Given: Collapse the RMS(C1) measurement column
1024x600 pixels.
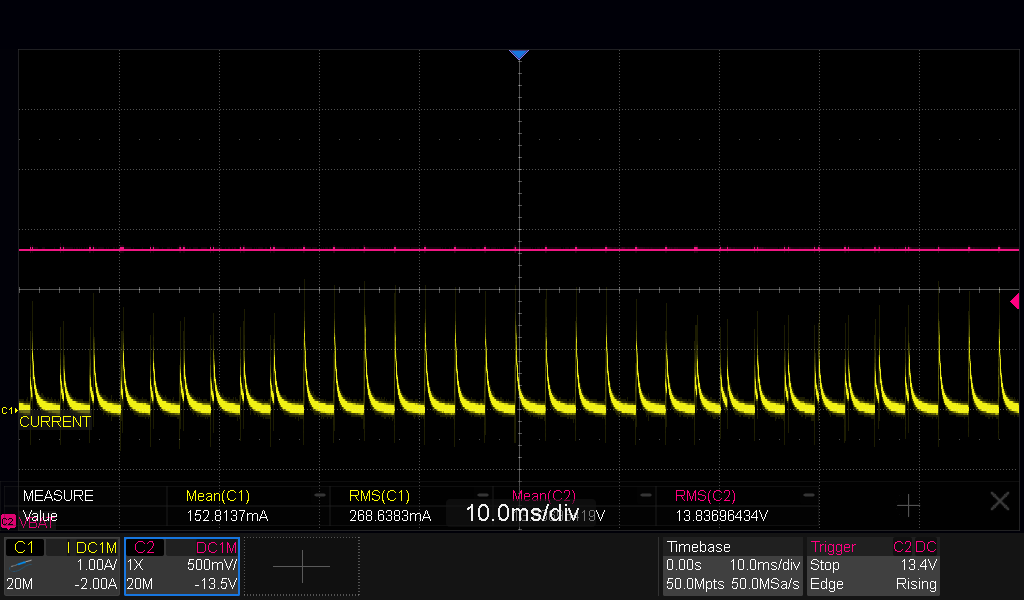Looking at the screenshot, I should pyautogui.click(x=483, y=496).
